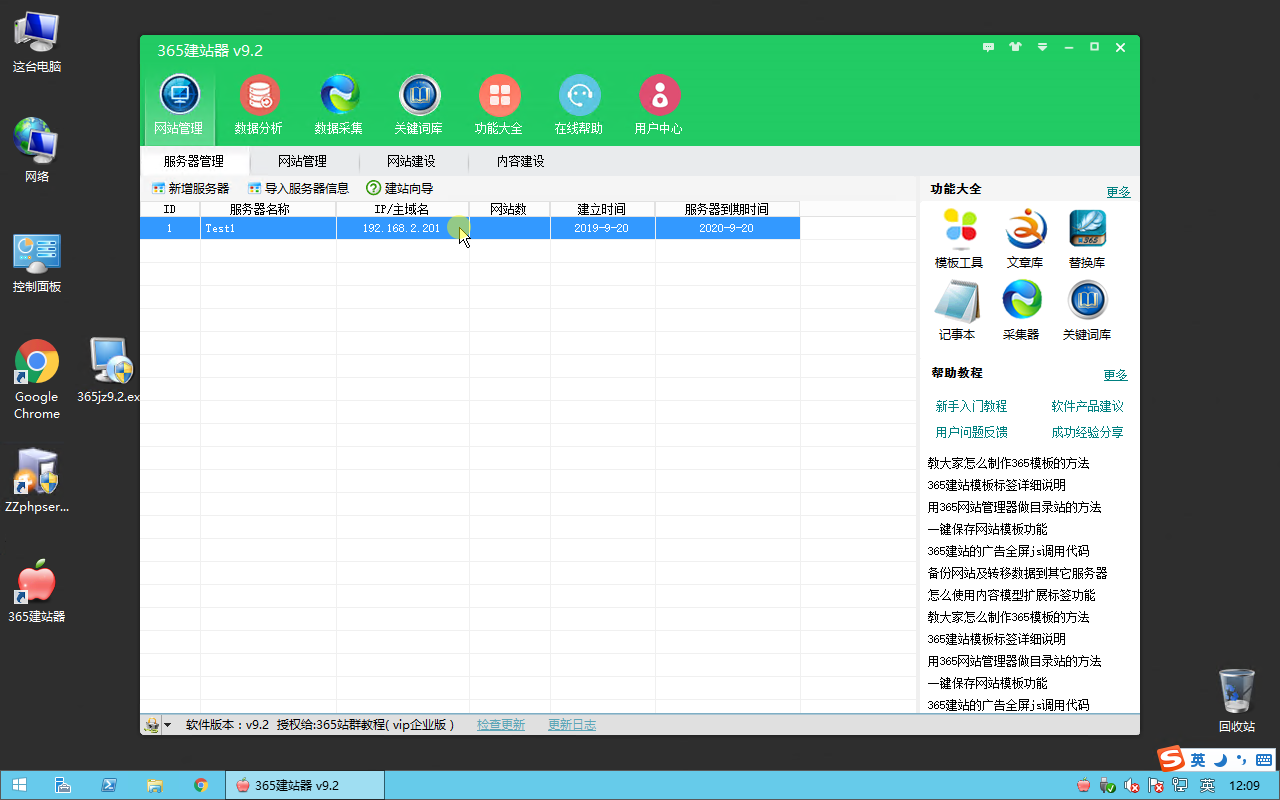Image resolution: width=1280 pixels, height=800 pixels.
Task: Click the 导入服务器信息 button
Action: pos(298,188)
